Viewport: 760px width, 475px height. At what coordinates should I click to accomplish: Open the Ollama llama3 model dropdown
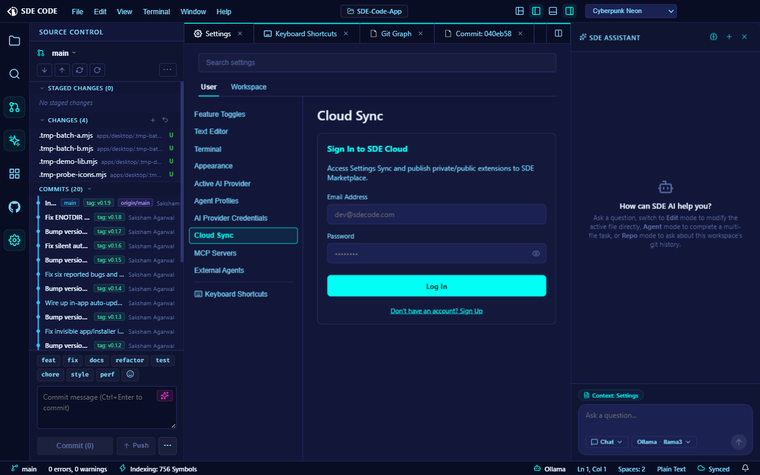[x=664, y=442]
